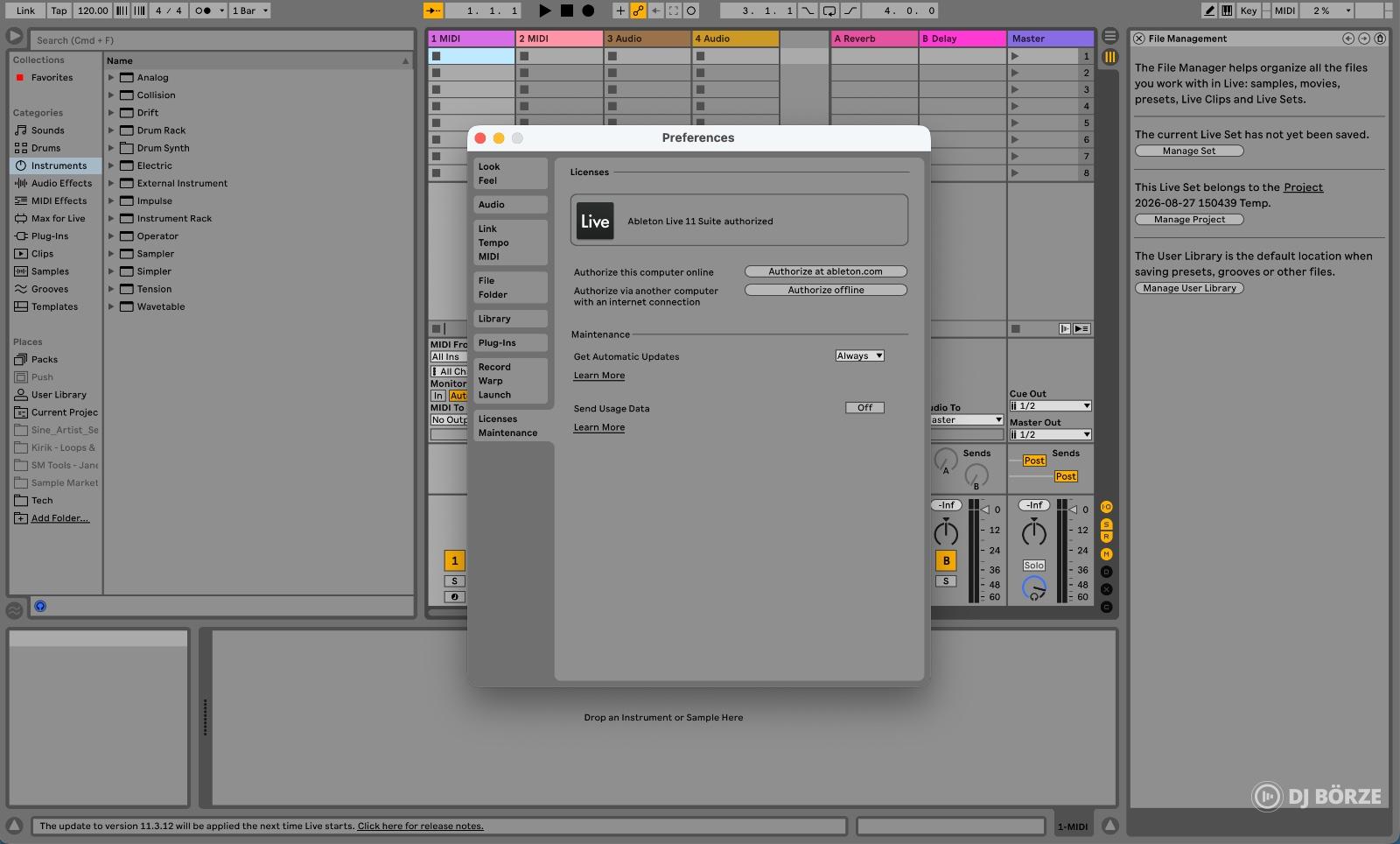Open the Library preferences tab

[510, 319]
